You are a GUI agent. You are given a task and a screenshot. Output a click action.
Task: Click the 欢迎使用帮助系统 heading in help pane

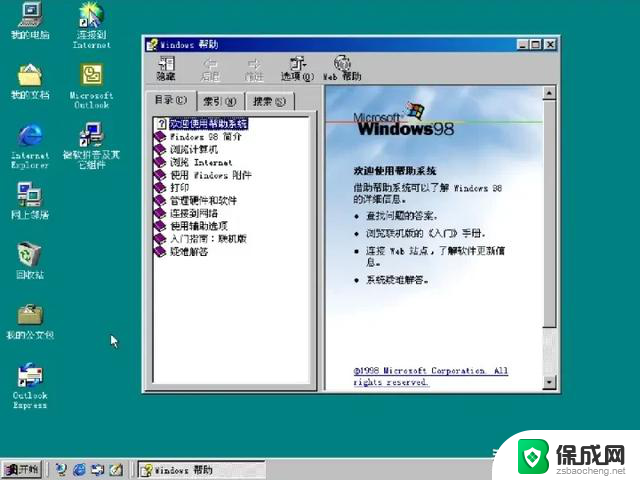395,171
